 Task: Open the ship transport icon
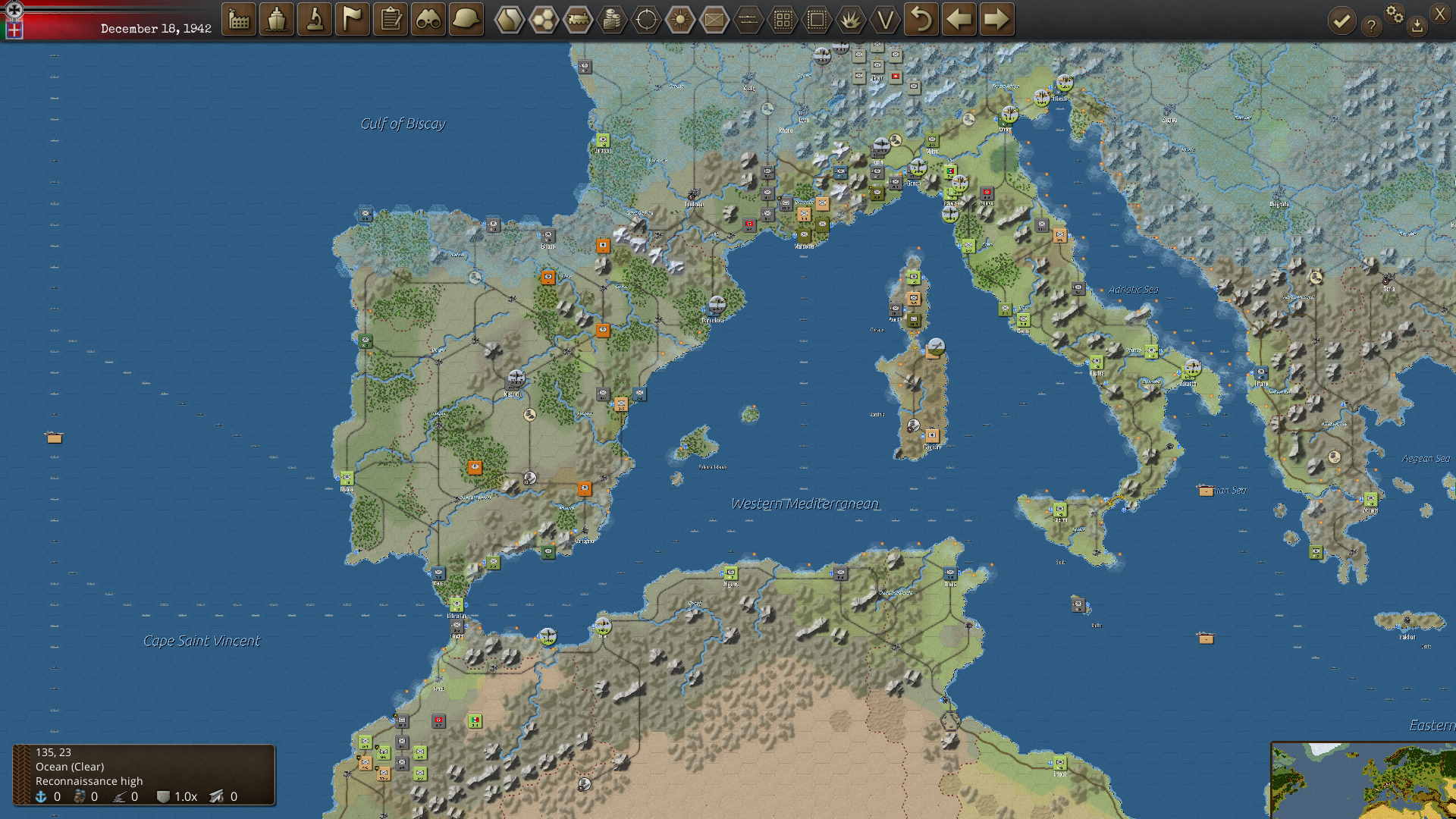(x=277, y=20)
